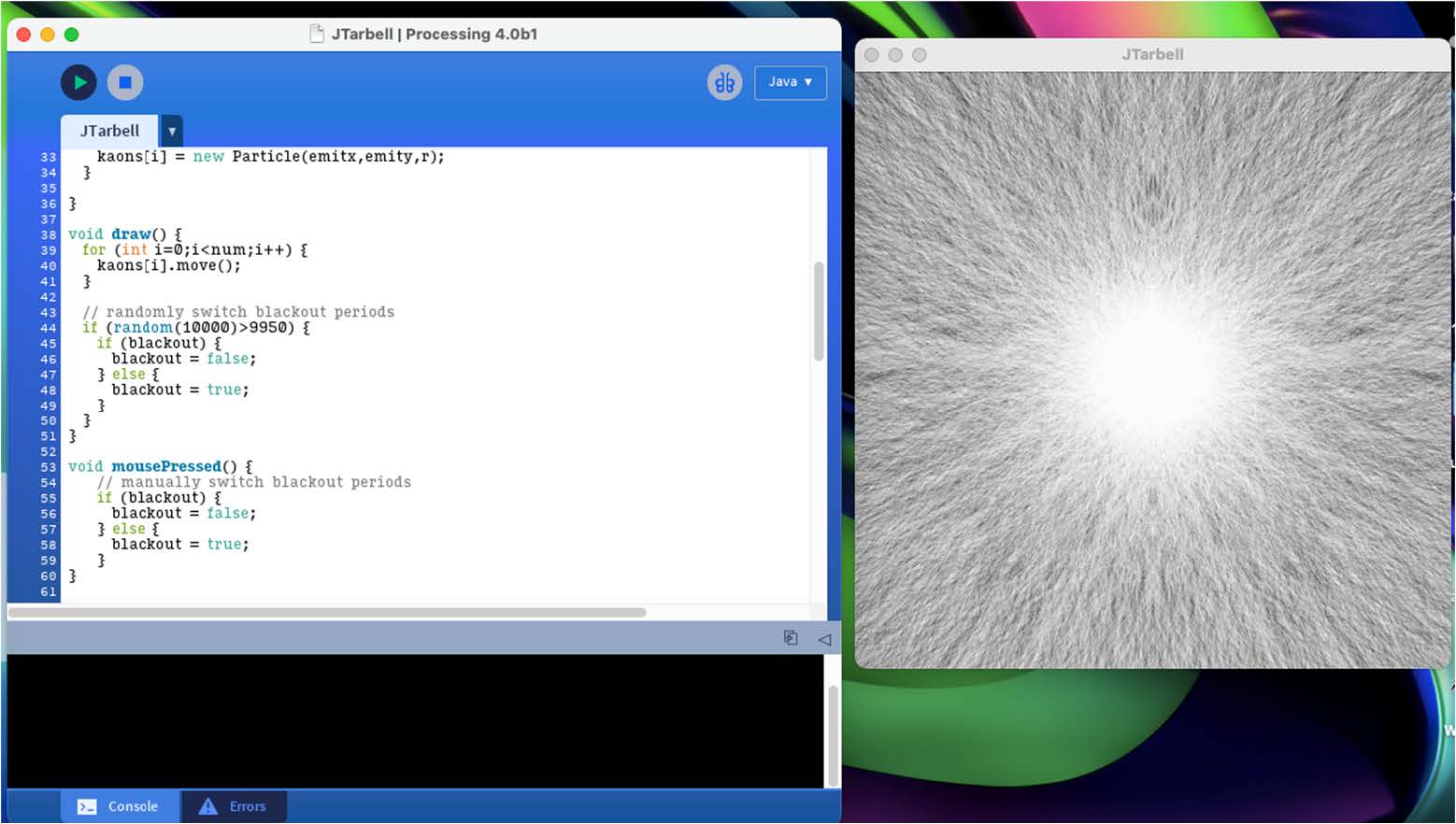Collapse the console with the triangle icon
The image size is (1456, 824).
coord(824,639)
